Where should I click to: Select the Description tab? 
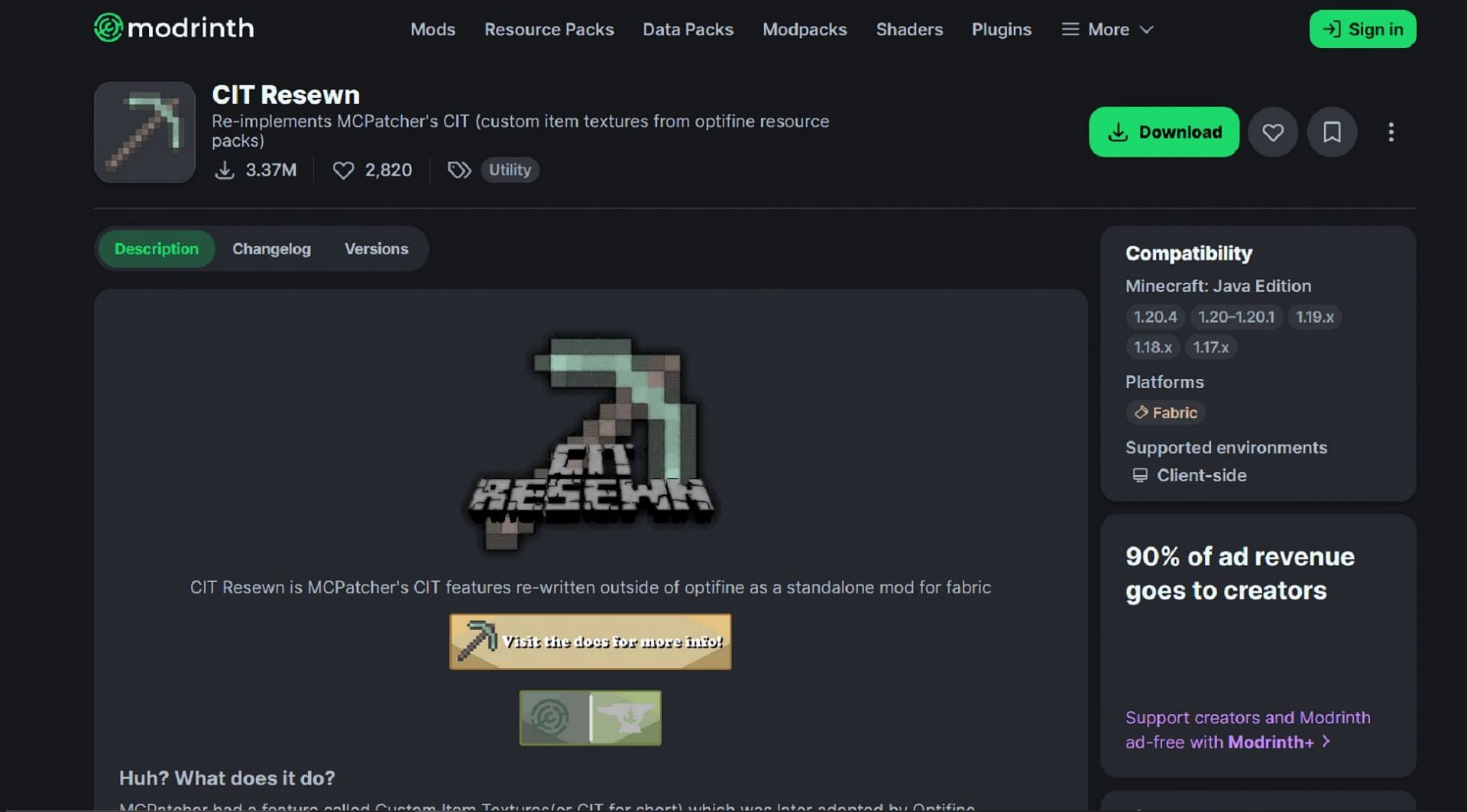click(x=157, y=249)
